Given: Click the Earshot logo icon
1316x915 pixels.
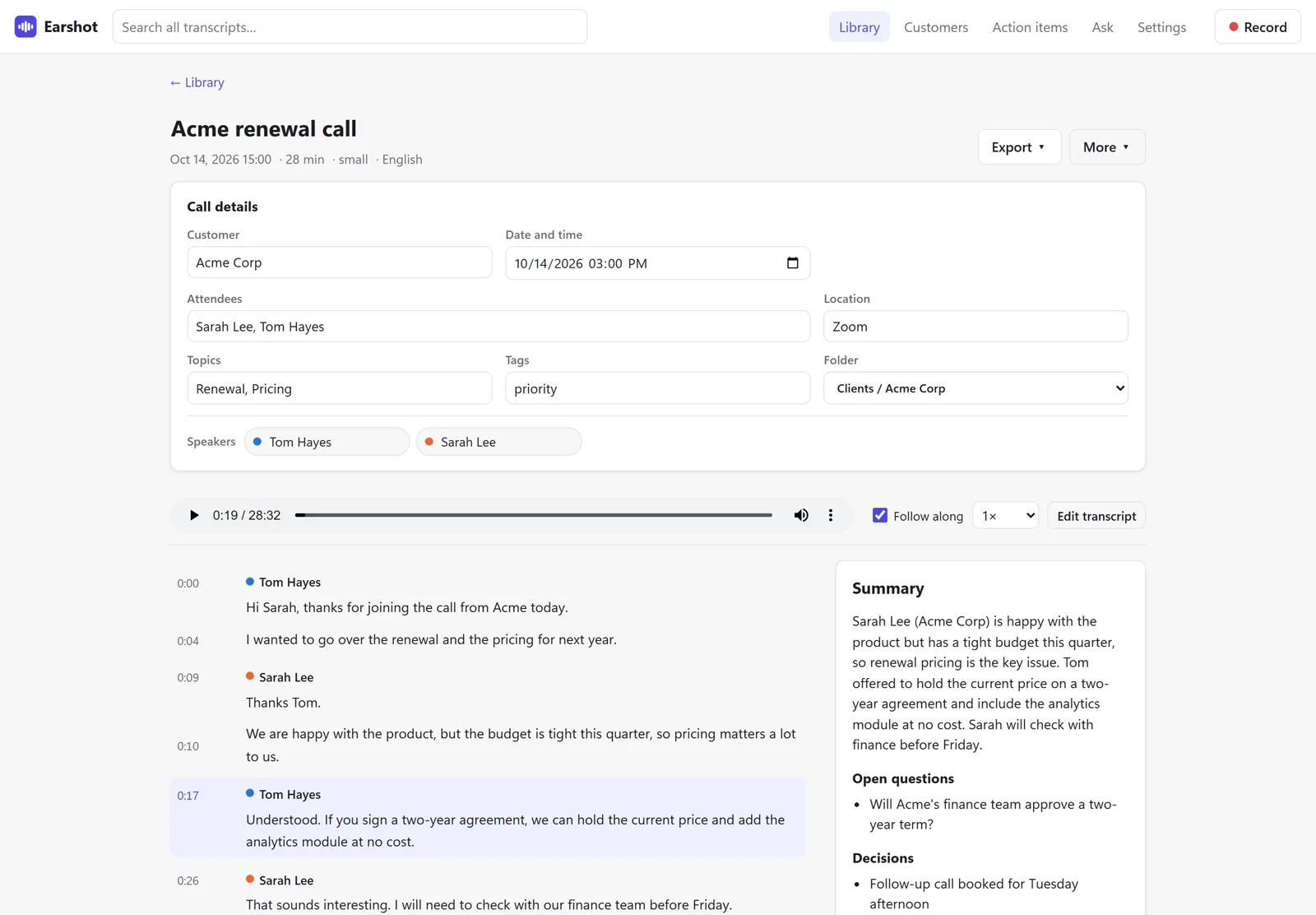Looking at the screenshot, I should pyautogui.click(x=25, y=27).
